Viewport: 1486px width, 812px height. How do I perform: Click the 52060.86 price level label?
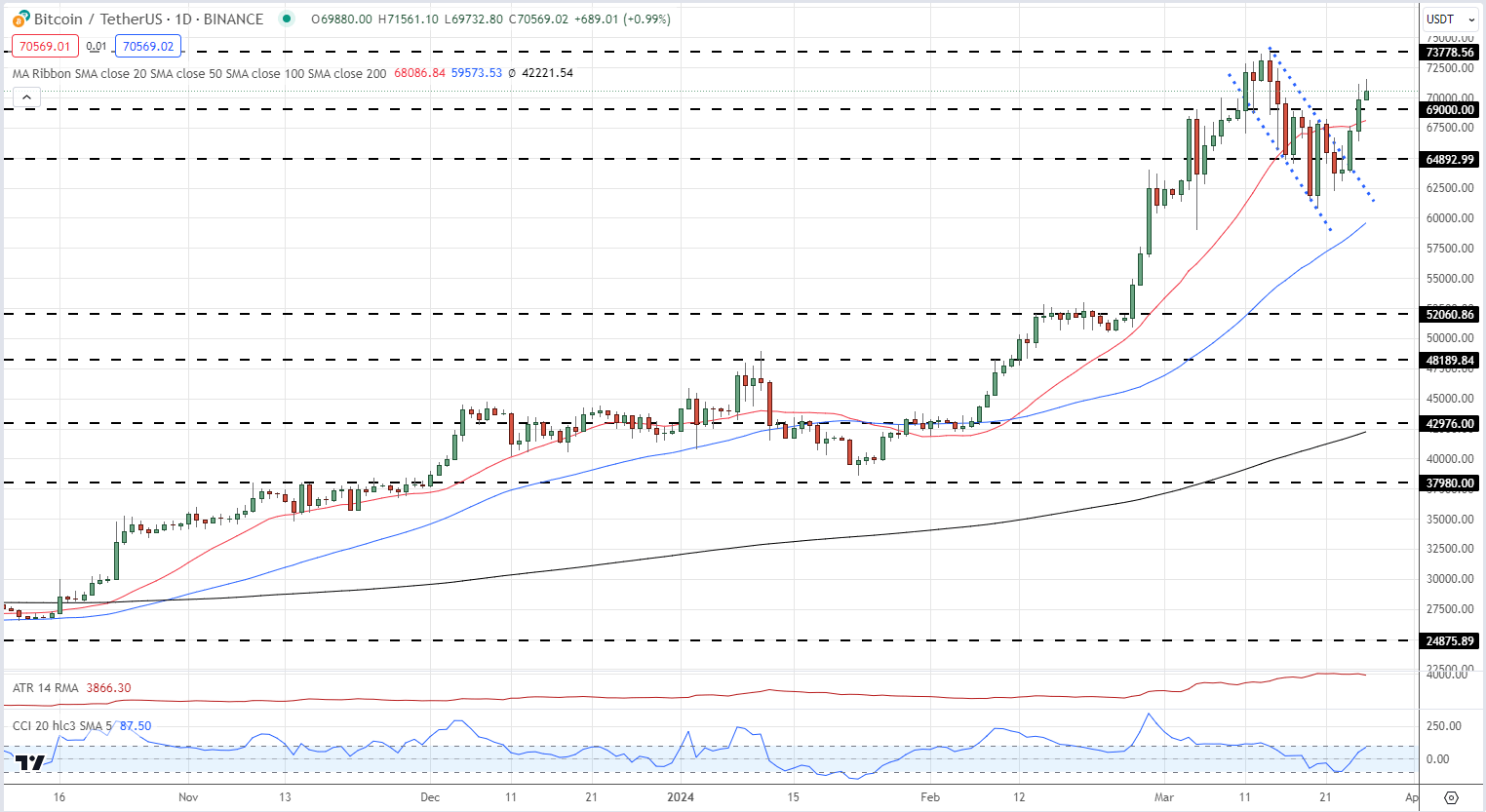click(1450, 314)
